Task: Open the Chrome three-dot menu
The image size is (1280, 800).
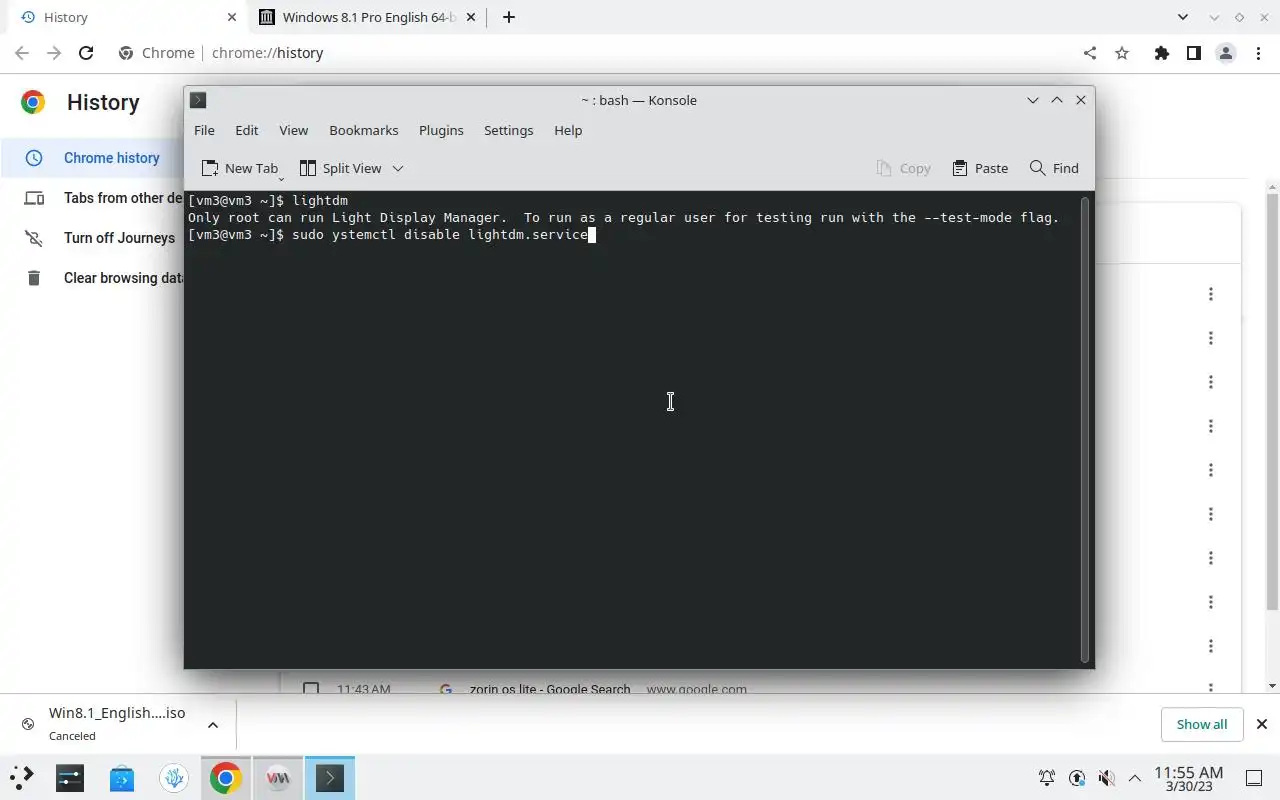Action: [1257, 53]
